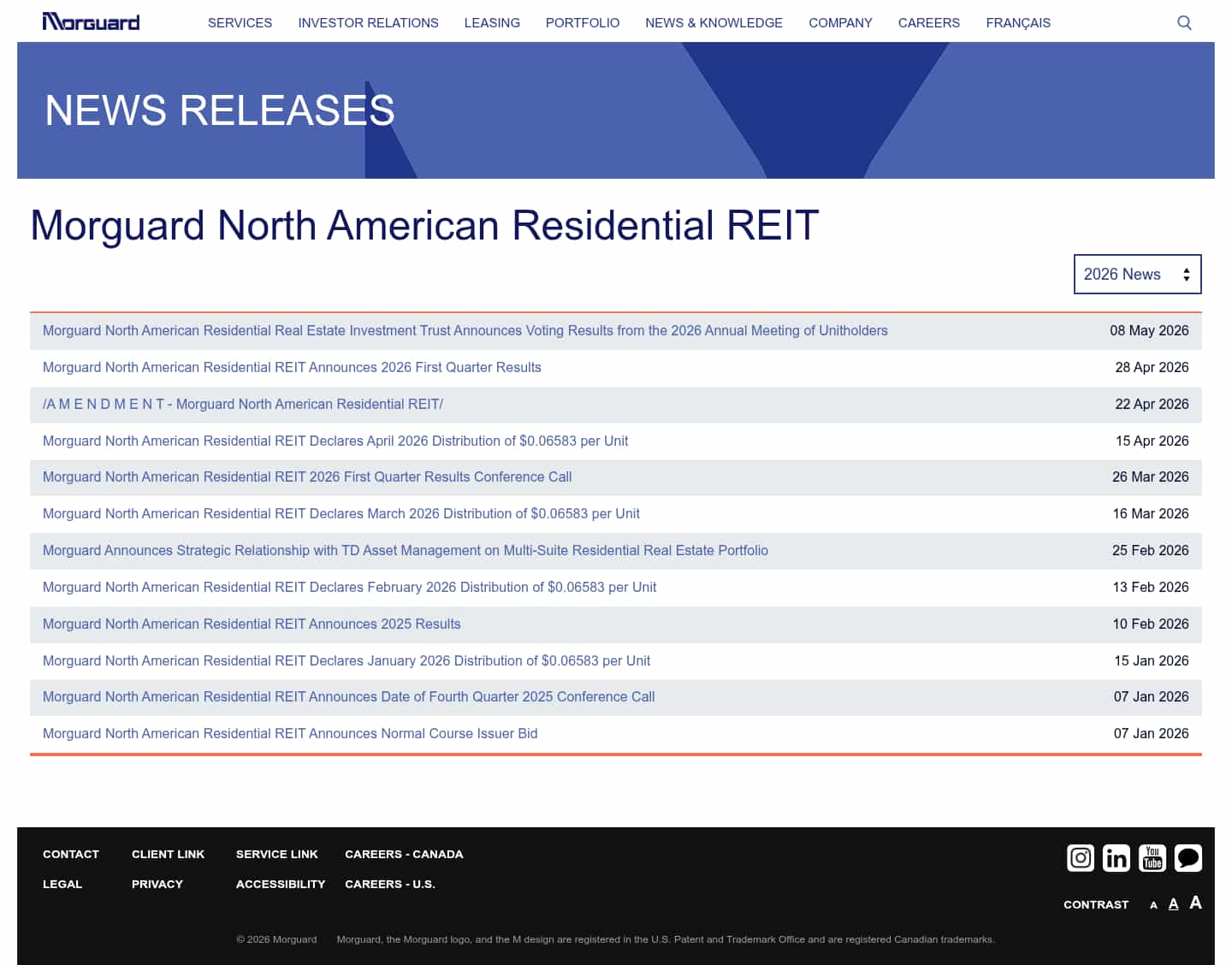Click the Morguard logo
The height and width of the screenshot is (965, 1232).
[x=91, y=22]
